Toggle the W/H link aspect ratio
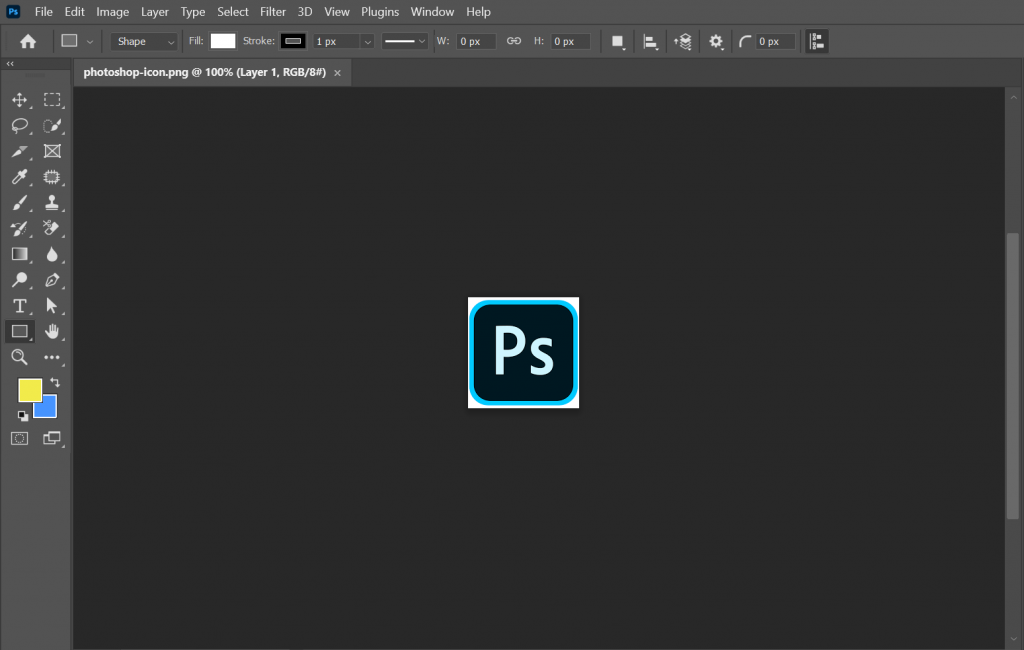1024x650 pixels. [514, 41]
